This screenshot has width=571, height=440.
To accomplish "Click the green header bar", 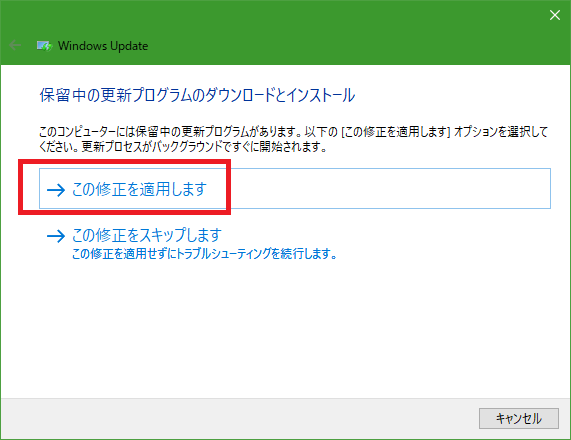I will 286,32.
